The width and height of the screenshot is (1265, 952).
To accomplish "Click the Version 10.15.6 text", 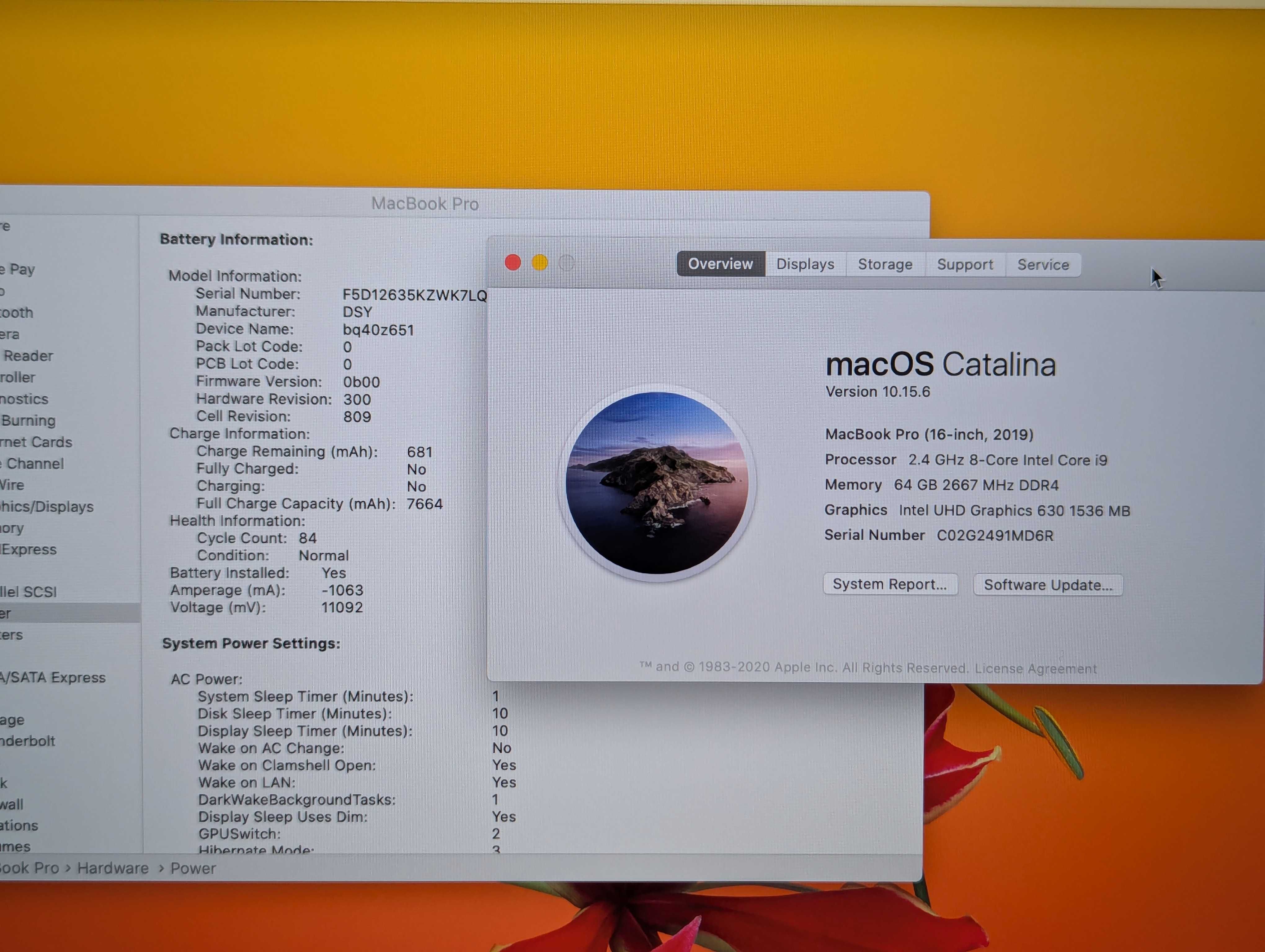I will tap(878, 392).
